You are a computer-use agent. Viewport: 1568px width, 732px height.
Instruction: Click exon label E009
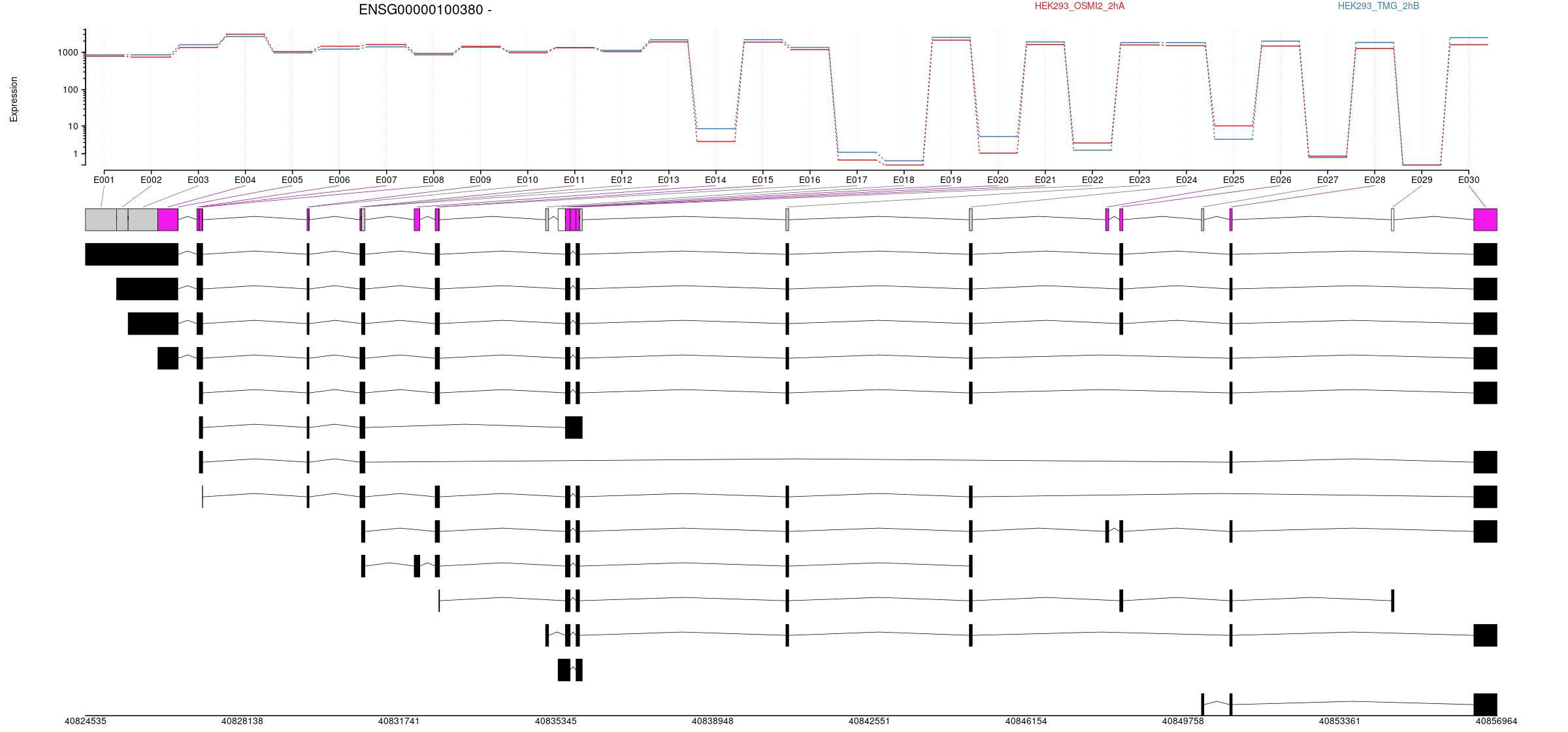coord(480,180)
